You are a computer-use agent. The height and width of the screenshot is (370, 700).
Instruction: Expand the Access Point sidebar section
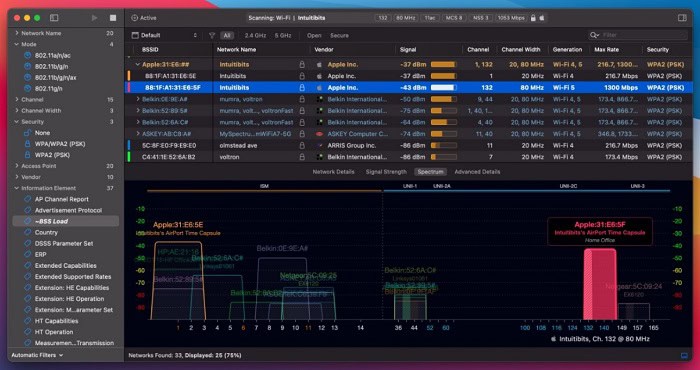(x=17, y=166)
